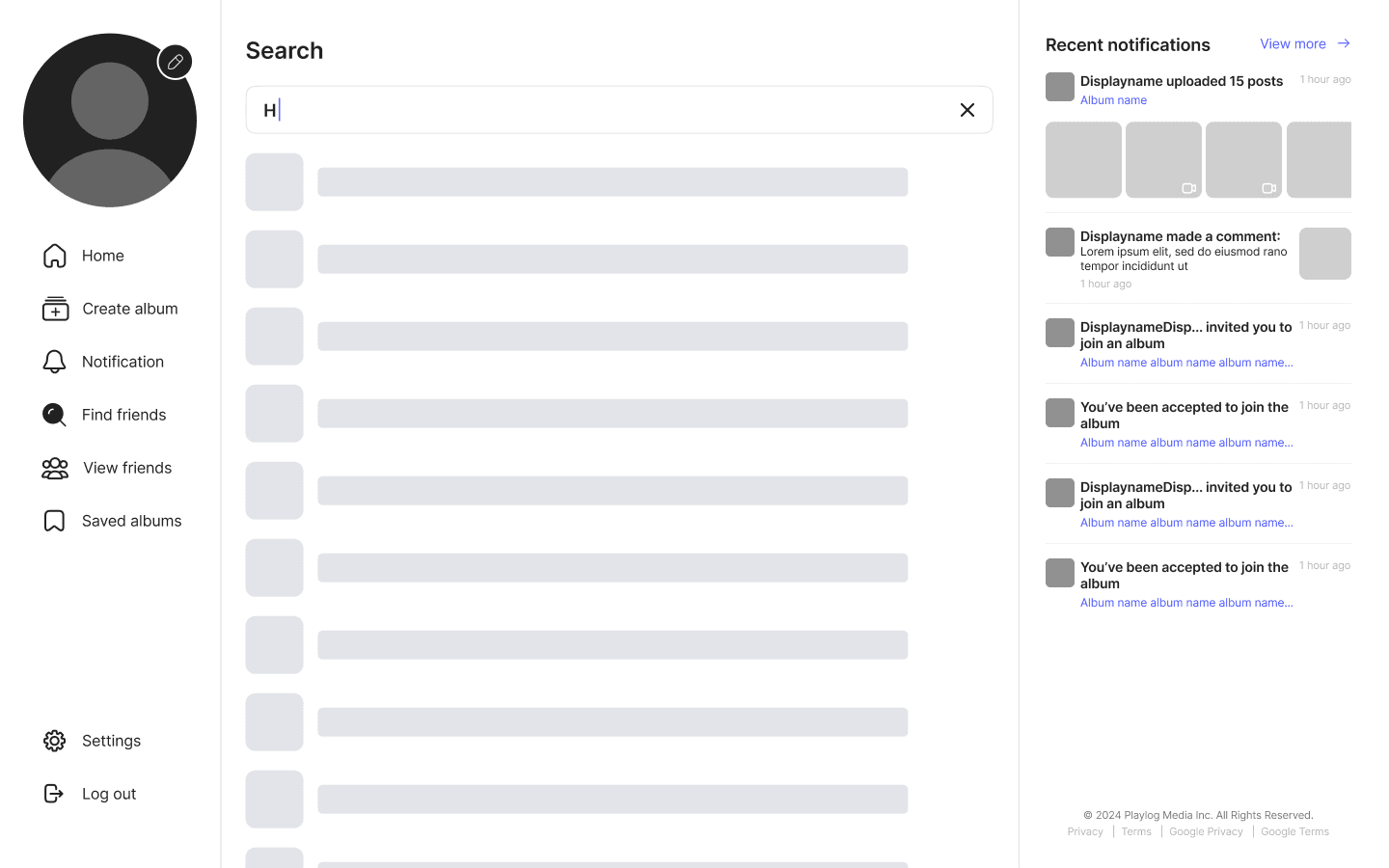Open the Album name link under uploaded posts
Image resolution: width=1389 pixels, height=868 pixels.
[1113, 100]
